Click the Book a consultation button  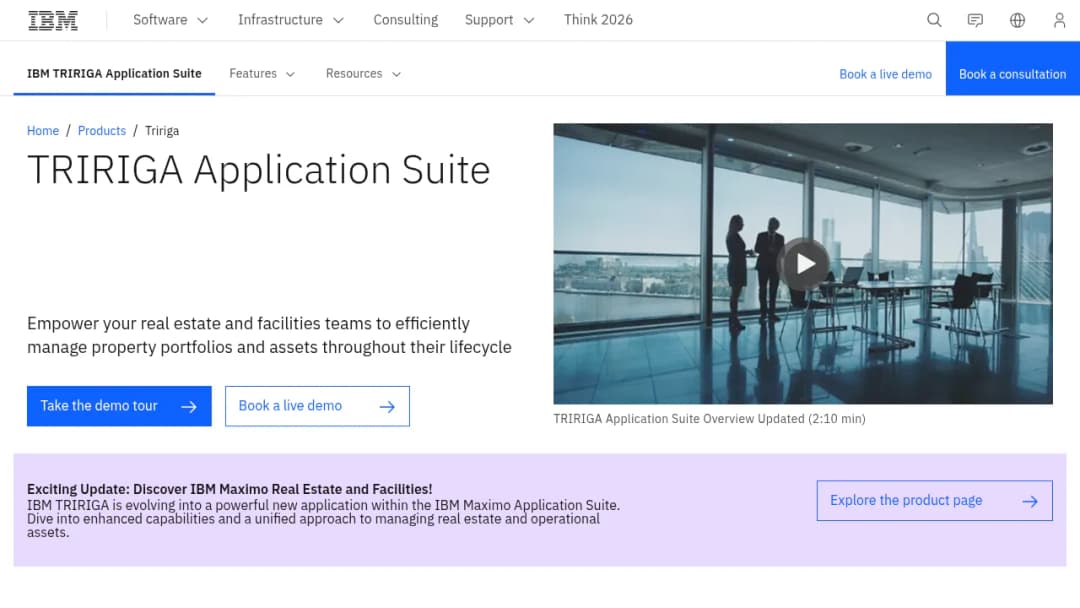pyautogui.click(x=1012, y=68)
